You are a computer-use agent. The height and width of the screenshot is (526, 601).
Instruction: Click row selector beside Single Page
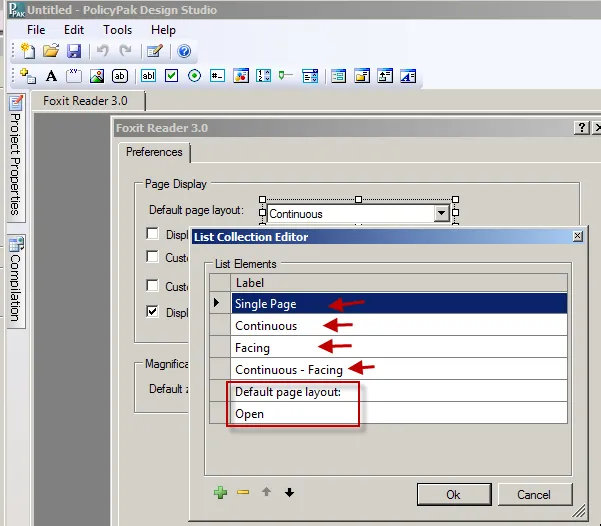220,303
